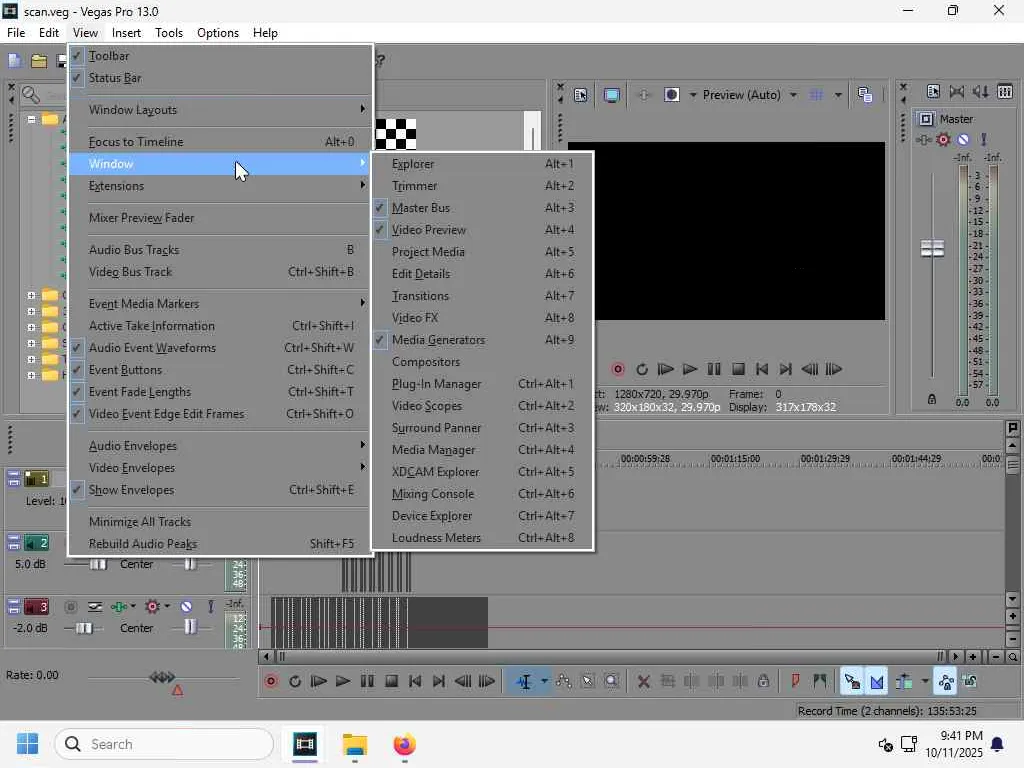
Task: Toggle Show Envelopes option
Action: 221,490
